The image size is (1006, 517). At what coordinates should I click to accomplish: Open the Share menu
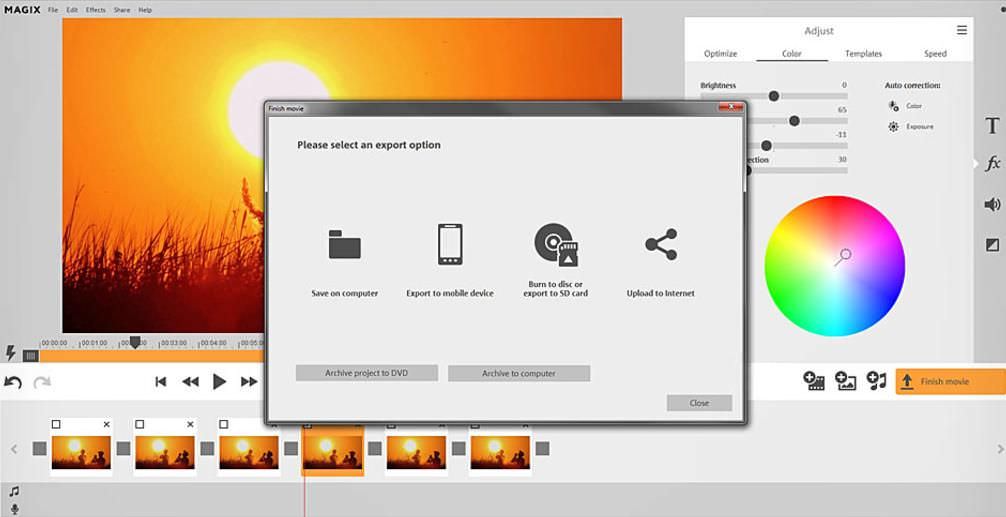coord(122,10)
